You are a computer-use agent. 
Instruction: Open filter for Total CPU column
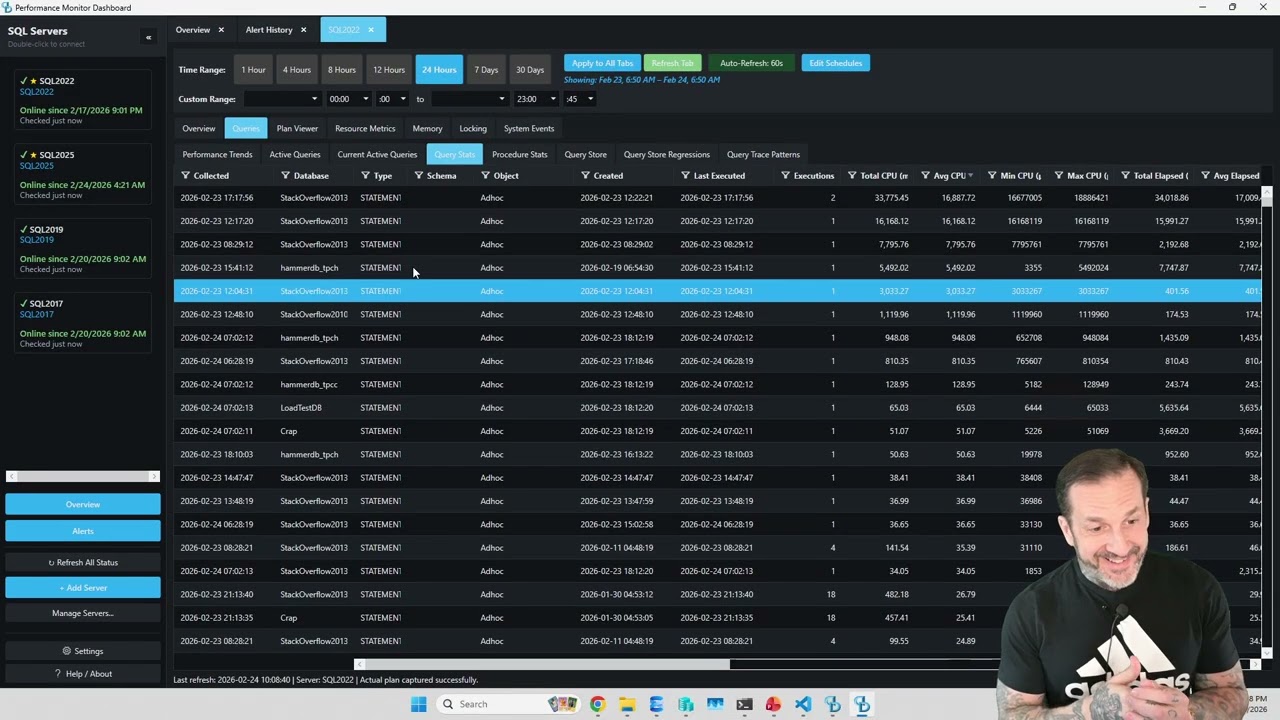(852, 176)
